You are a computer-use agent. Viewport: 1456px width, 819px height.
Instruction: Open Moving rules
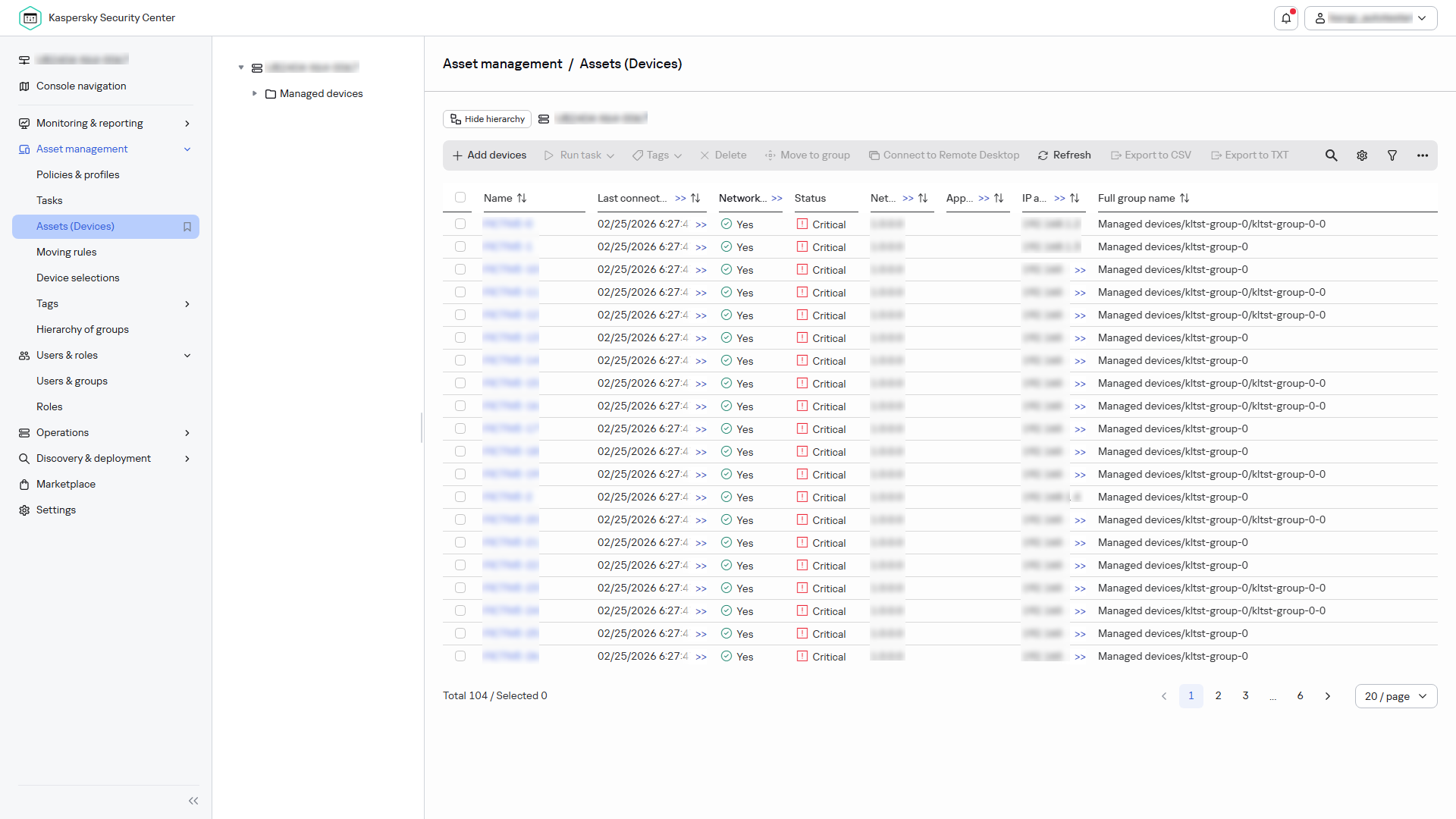[x=67, y=253]
